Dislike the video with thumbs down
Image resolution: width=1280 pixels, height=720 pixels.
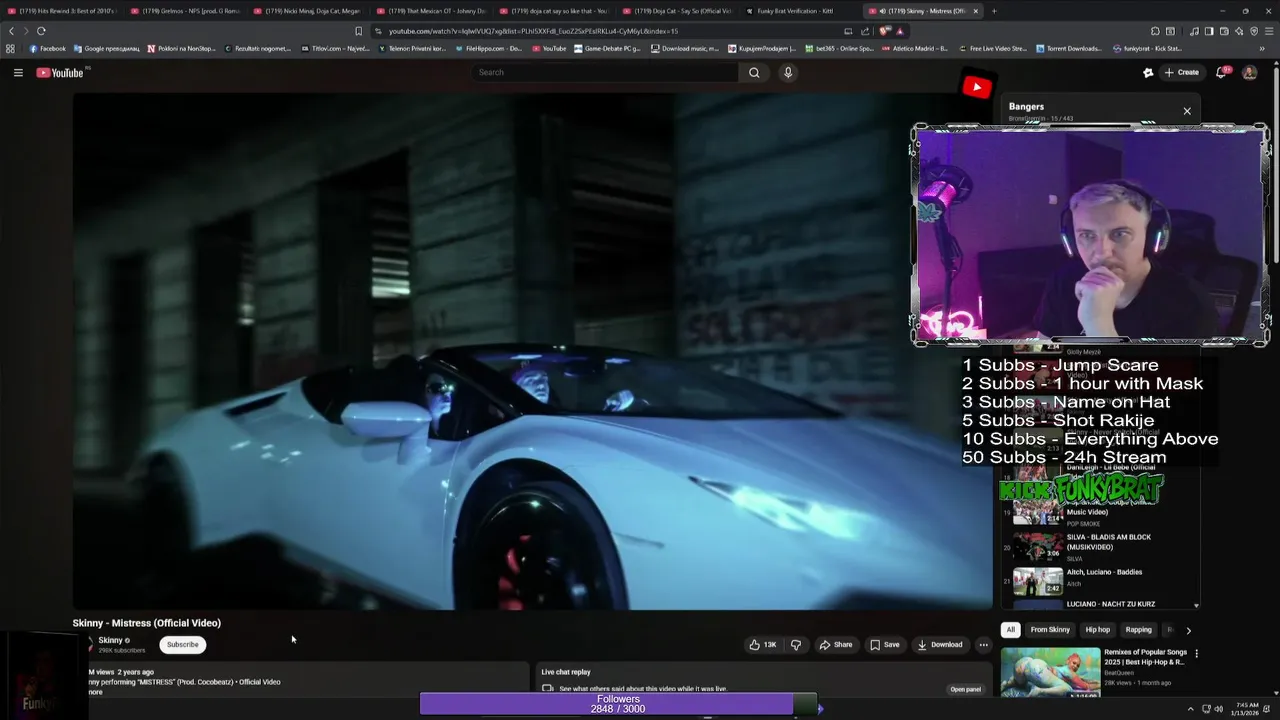[796, 645]
